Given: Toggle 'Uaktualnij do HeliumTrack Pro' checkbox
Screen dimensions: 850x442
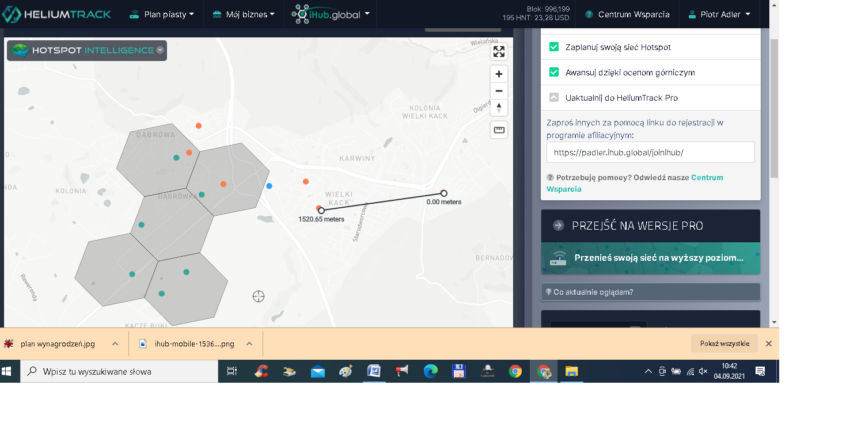Looking at the screenshot, I should 554,98.
